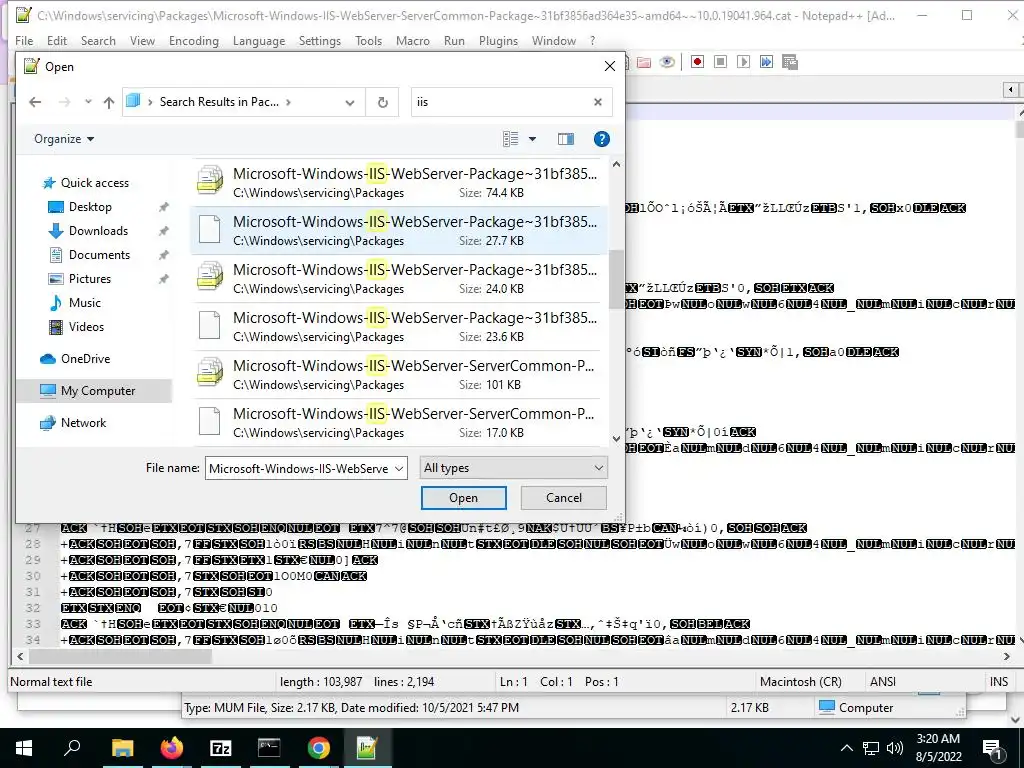
Task: Show hidden tray icons chevron
Action: [x=846, y=748]
